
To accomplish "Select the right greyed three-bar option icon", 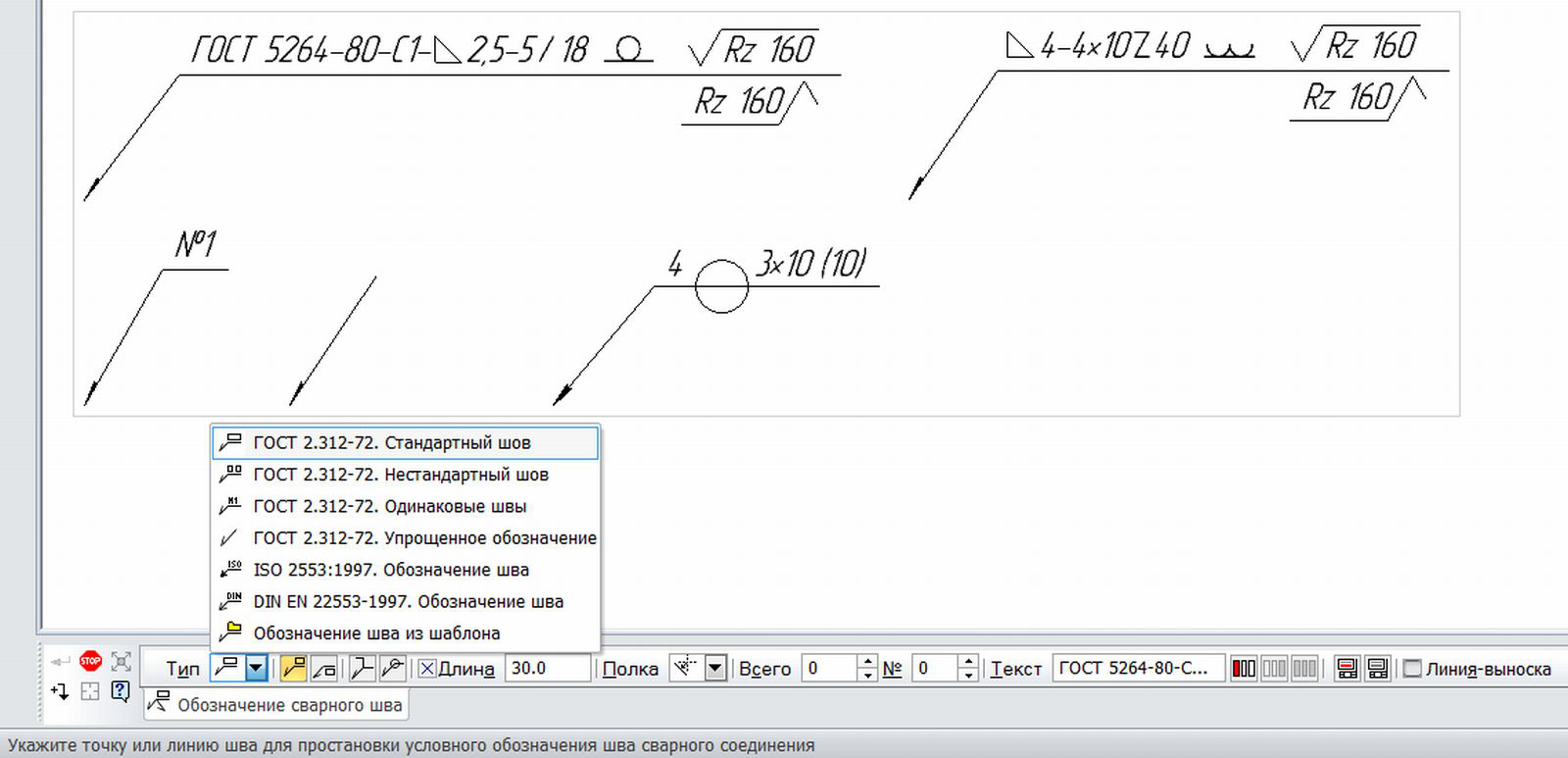I will click(1304, 669).
